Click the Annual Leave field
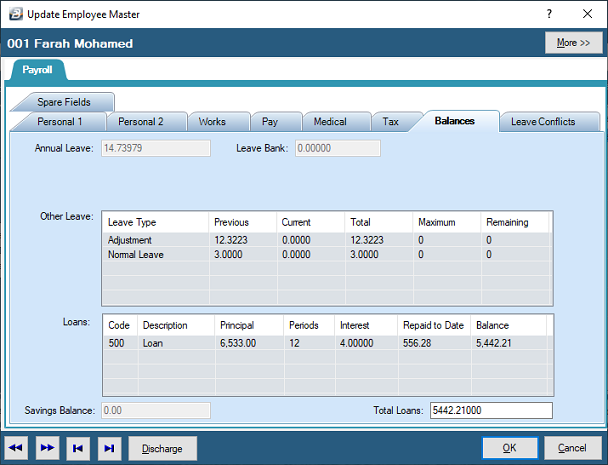The width and height of the screenshot is (608, 465). pyautogui.click(x=156, y=148)
